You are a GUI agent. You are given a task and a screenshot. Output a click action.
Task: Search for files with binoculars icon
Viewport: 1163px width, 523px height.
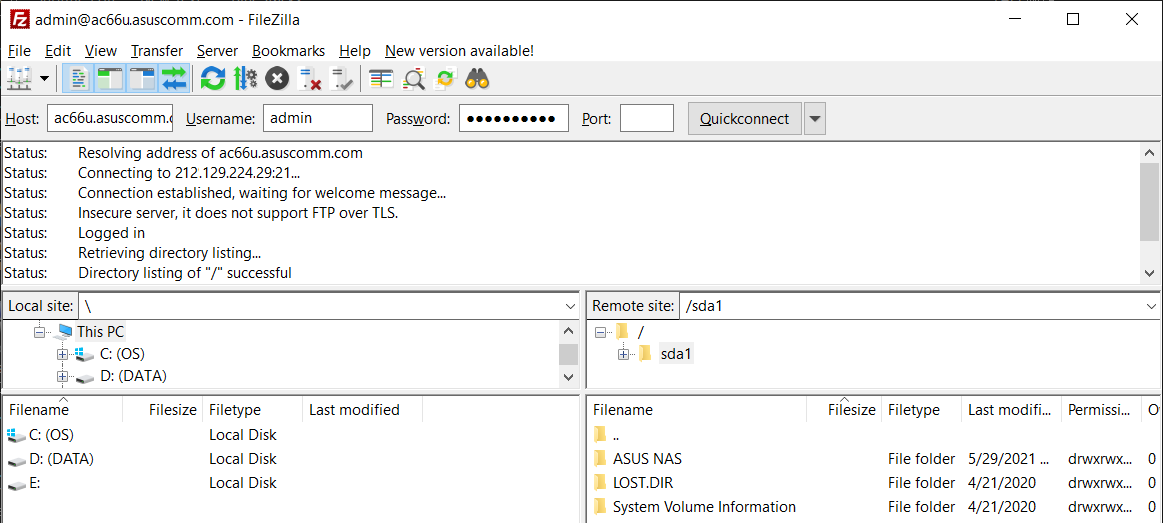(477, 78)
